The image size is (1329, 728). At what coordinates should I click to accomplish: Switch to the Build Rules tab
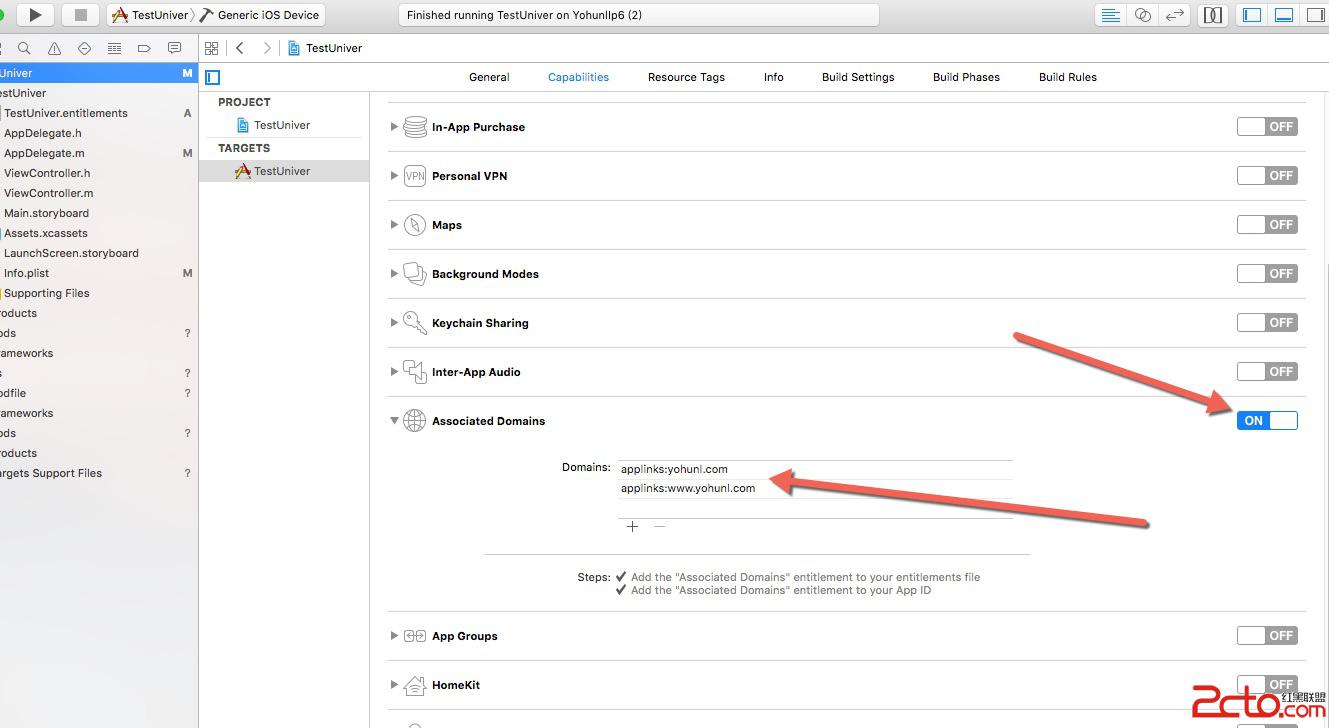pos(1068,77)
